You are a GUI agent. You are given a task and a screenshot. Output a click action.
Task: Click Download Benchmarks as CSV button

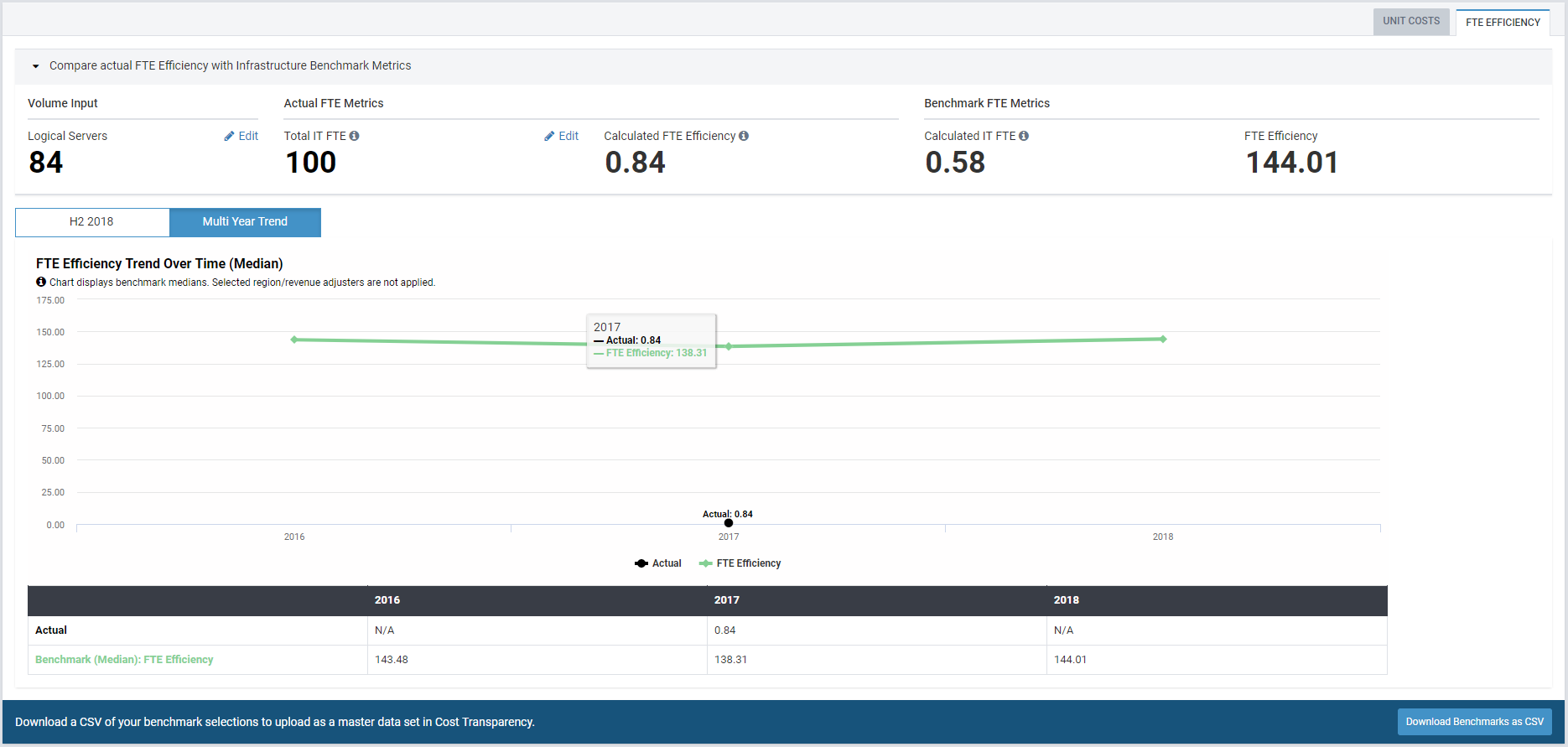tap(1474, 722)
